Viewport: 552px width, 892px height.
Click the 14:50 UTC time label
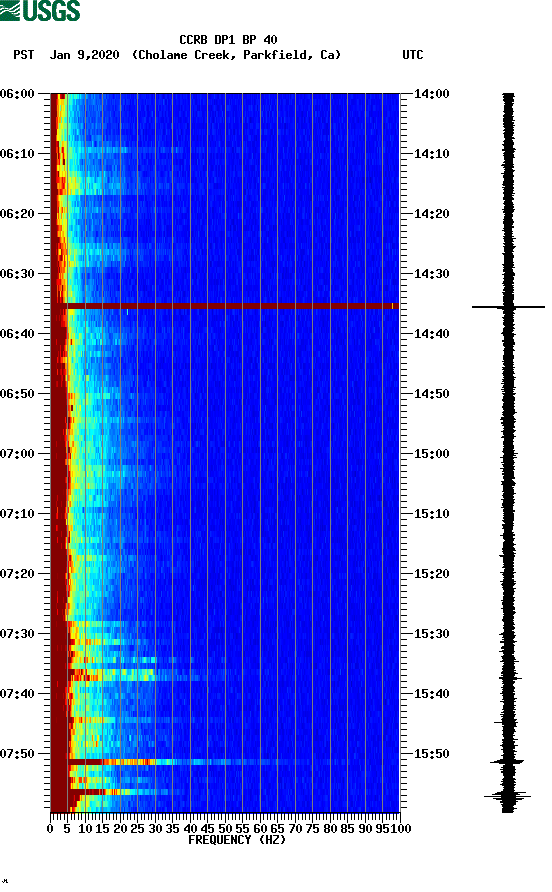[432, 394]
